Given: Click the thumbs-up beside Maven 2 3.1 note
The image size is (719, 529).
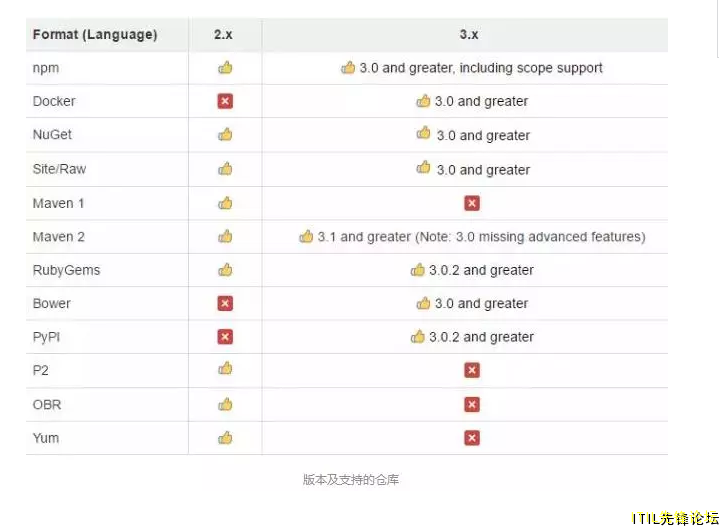Looking at the screenshot, I should click(x=306, y=236).
